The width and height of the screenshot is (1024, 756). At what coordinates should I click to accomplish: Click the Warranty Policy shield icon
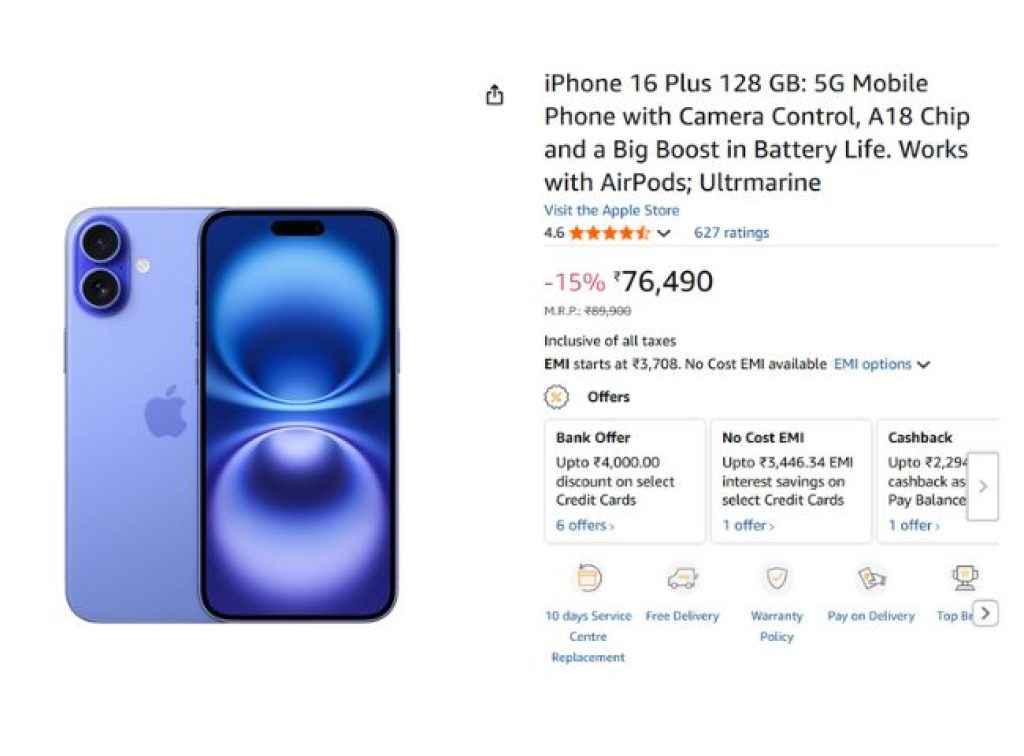(x=776, y=577)
